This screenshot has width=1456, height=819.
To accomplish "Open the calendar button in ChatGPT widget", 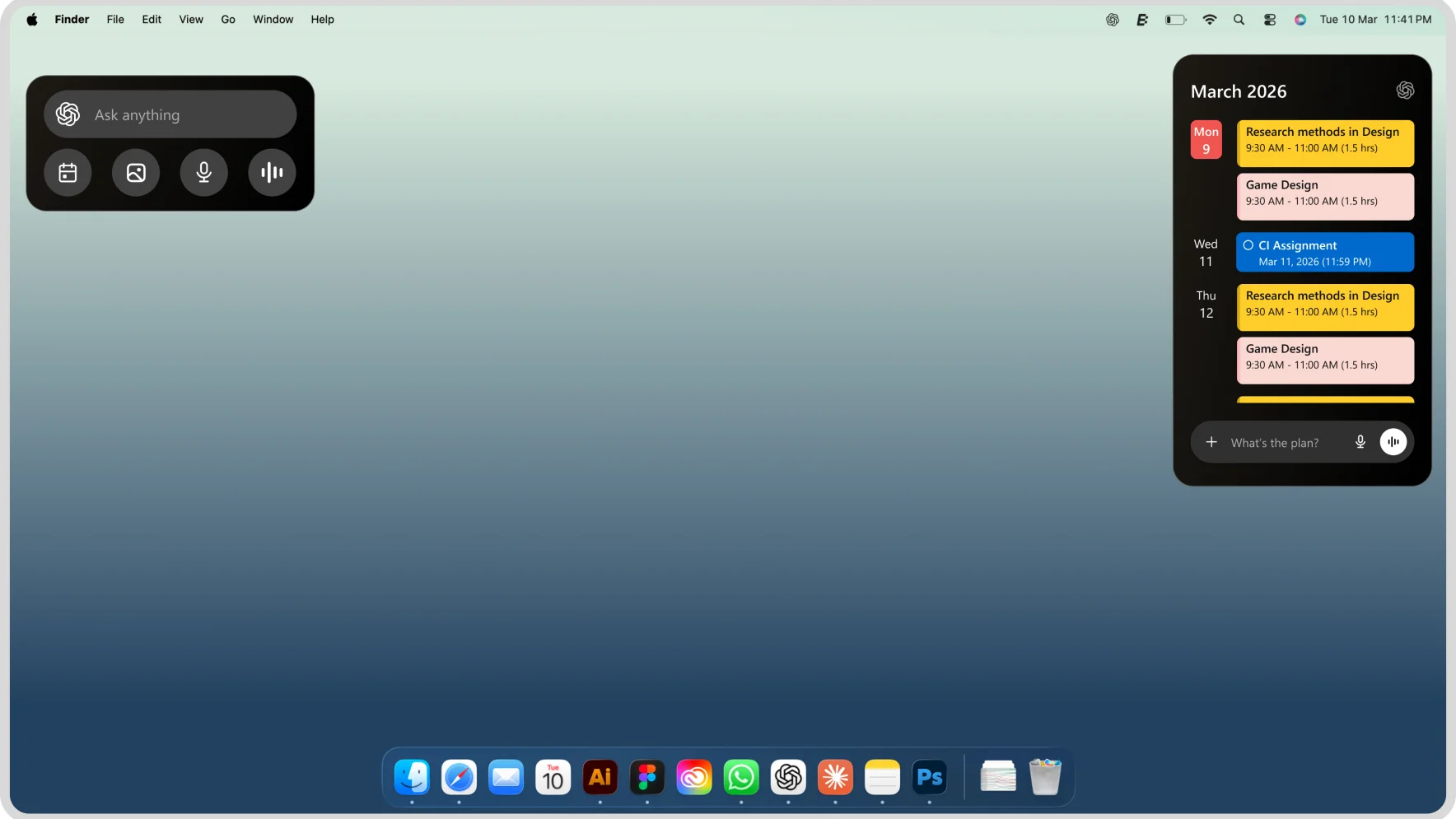I will (68, 172).
